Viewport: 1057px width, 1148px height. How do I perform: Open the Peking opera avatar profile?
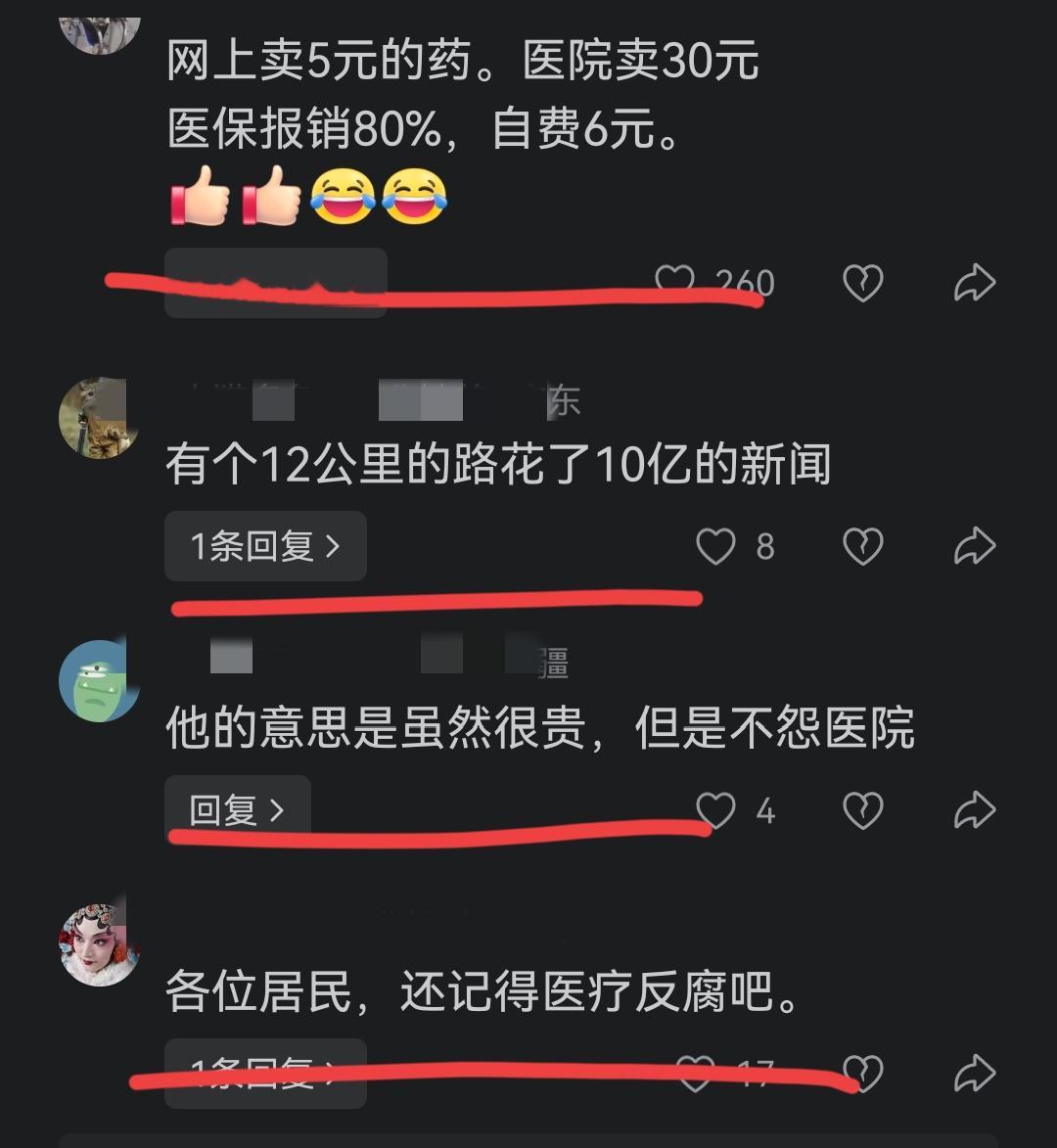[x=99, y=944]
